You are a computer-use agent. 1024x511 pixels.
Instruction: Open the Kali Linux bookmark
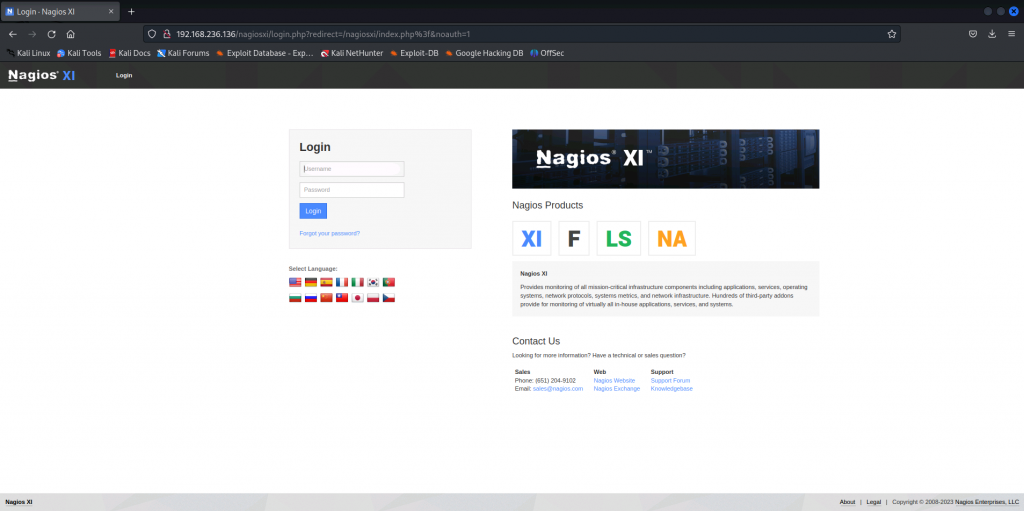[29, 53]
